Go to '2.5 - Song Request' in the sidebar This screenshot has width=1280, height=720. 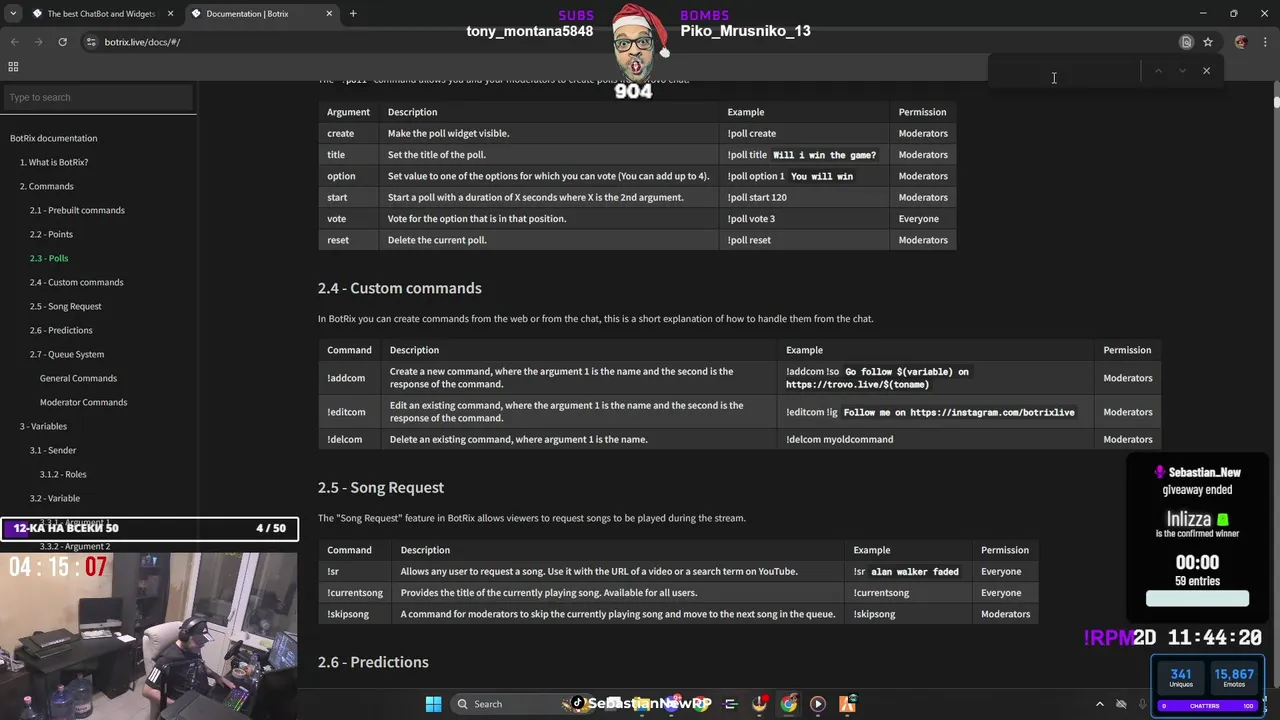pos(66,306)
